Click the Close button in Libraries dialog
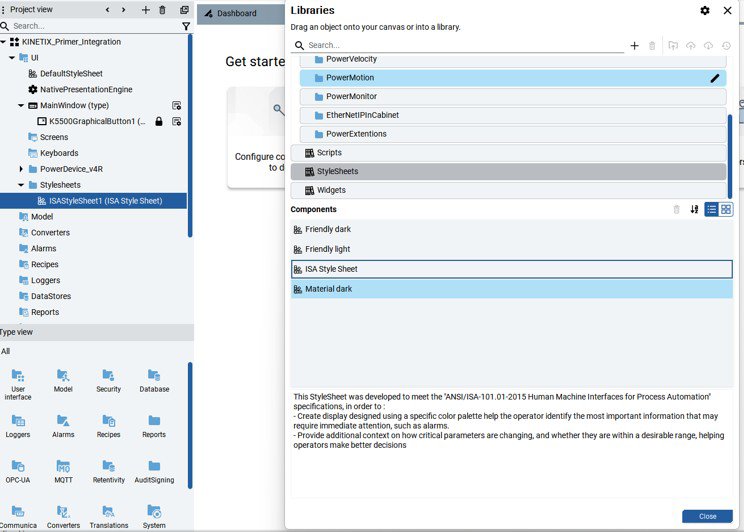 pyautogui.click(x=707, y=516)
